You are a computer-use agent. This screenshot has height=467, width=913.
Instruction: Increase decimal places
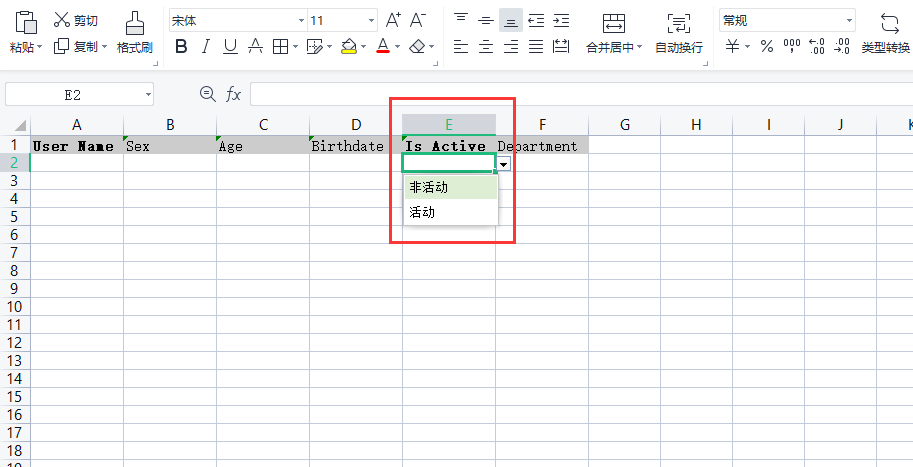point(817,47)
